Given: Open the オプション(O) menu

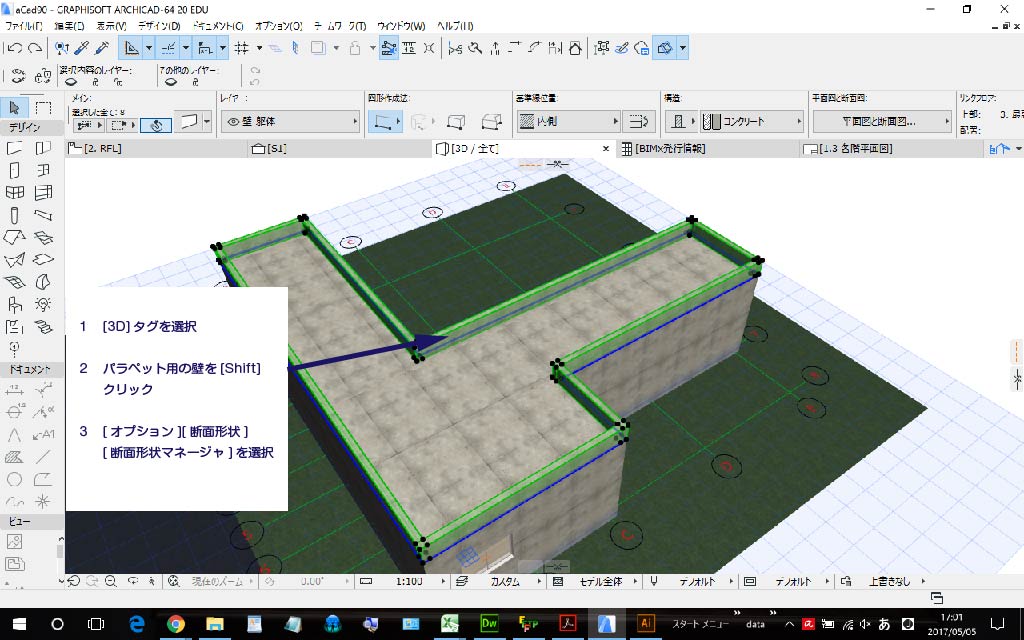Looking at the screenshot, I should coord(278,26).
